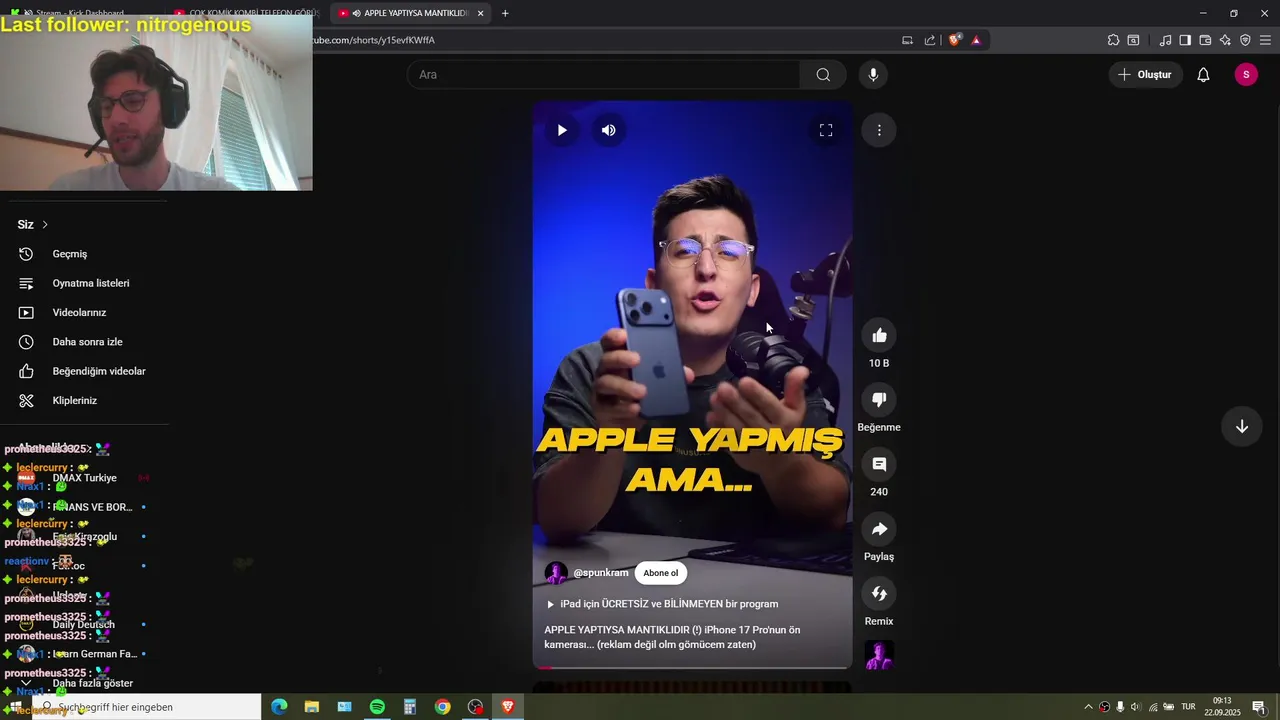Open Spotify from taskbar

(x=377, y=707)
